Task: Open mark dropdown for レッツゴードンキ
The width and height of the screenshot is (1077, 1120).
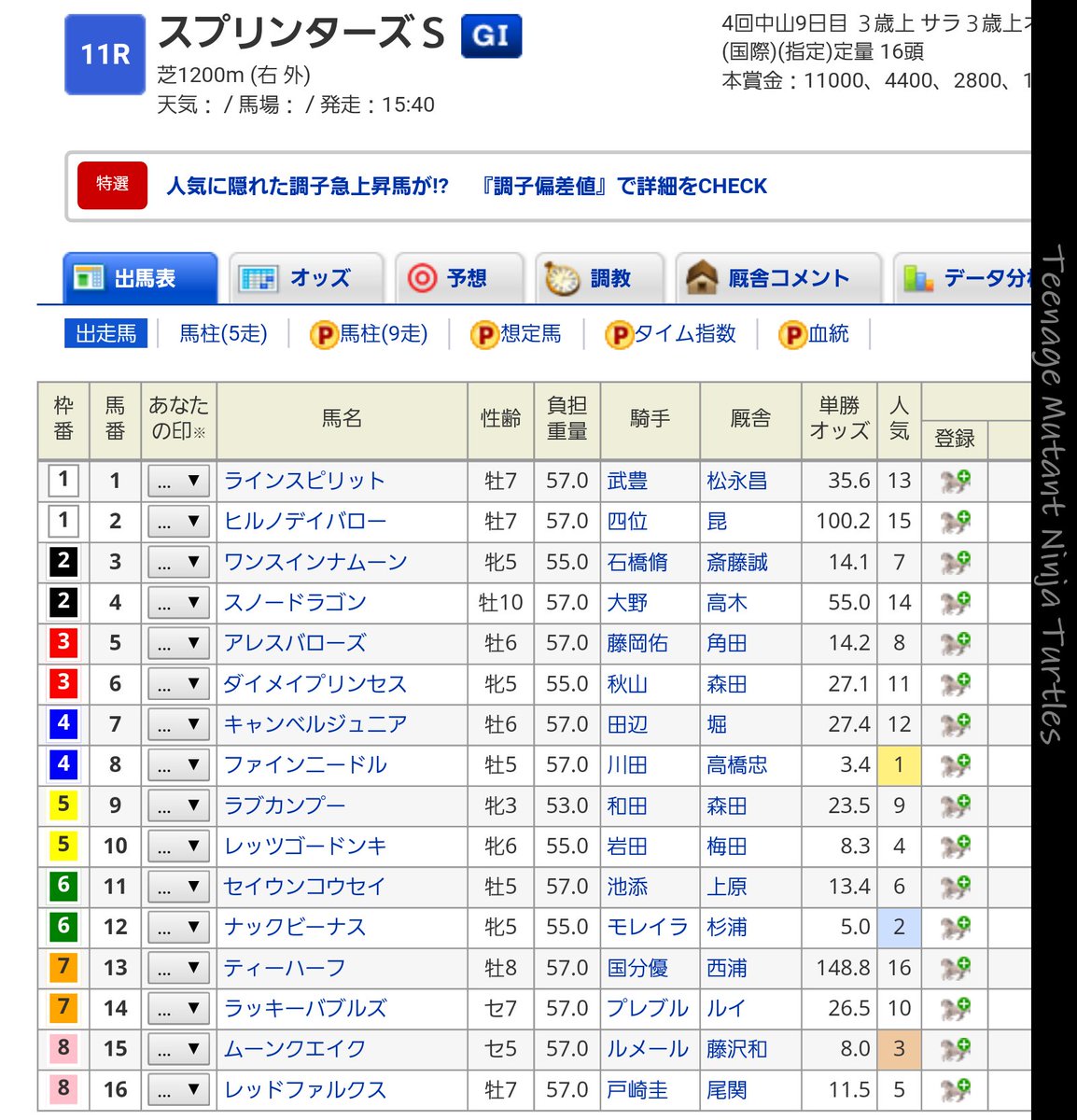Action: coord(178,847)
